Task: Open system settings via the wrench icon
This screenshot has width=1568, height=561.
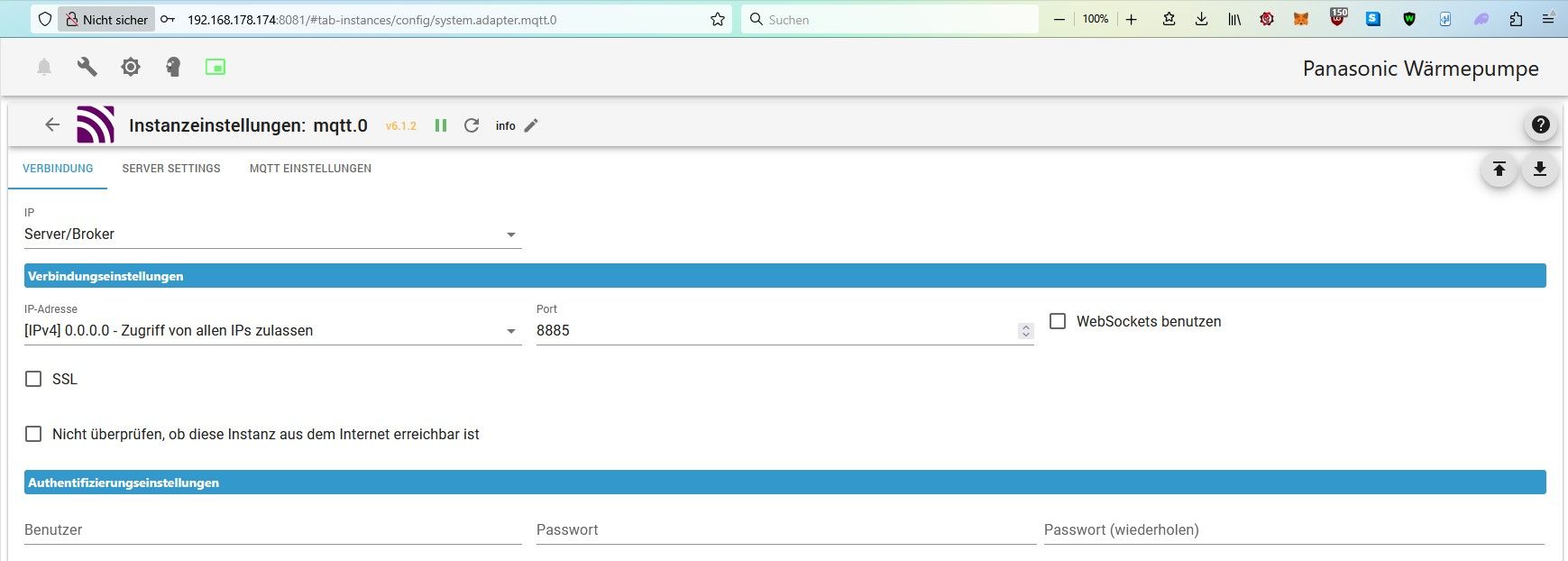Action: coord(87,67)
